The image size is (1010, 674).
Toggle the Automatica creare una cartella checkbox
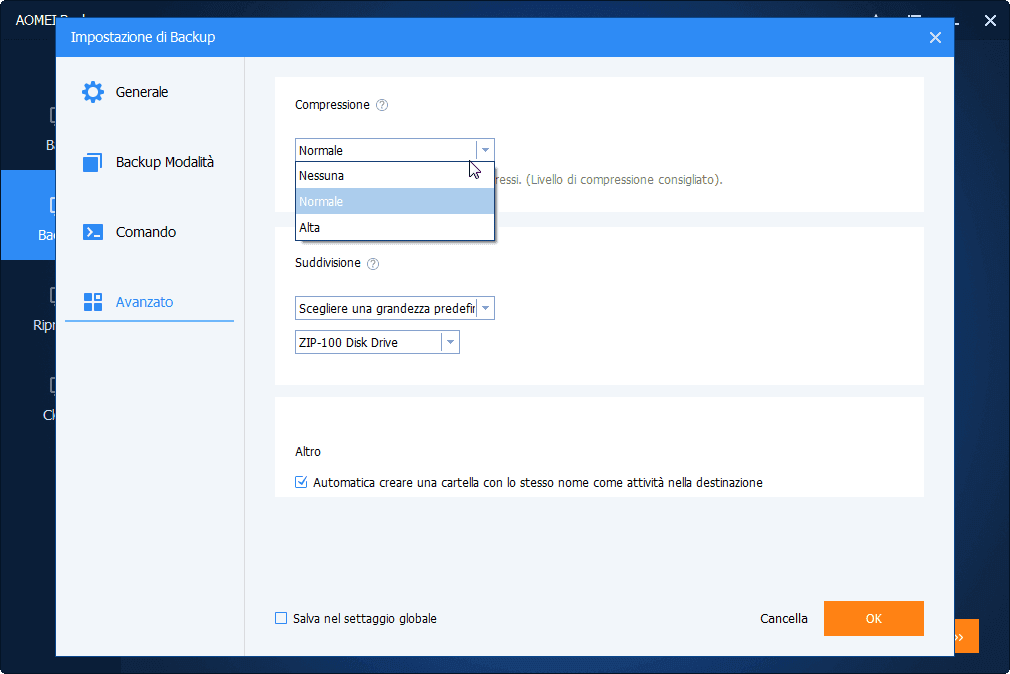[x=301, y=482]
